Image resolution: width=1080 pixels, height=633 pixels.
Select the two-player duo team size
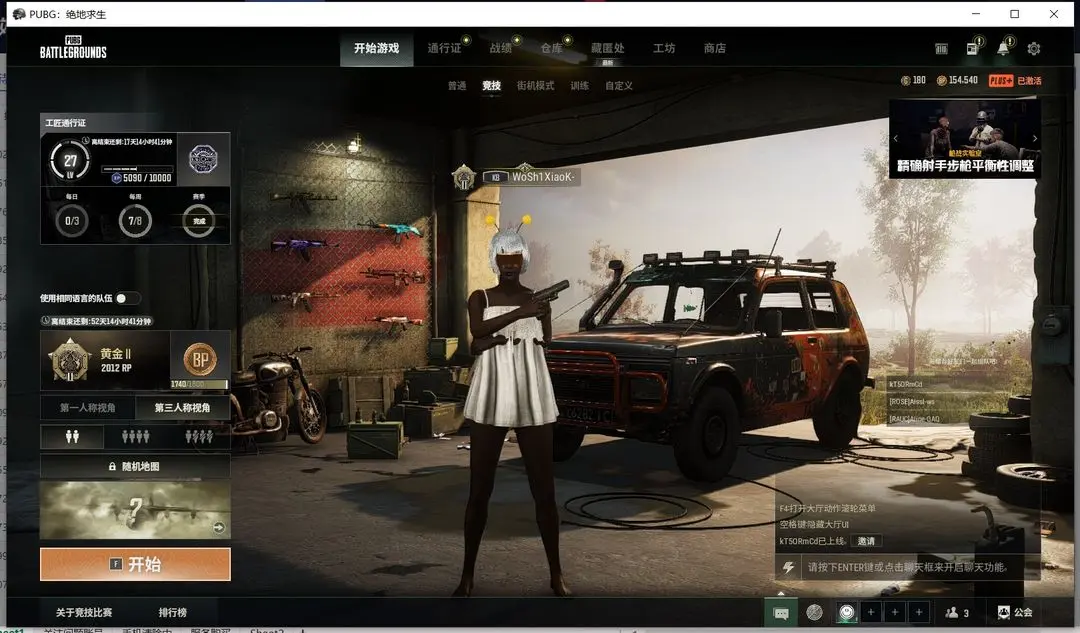click(x=72, y=437)
